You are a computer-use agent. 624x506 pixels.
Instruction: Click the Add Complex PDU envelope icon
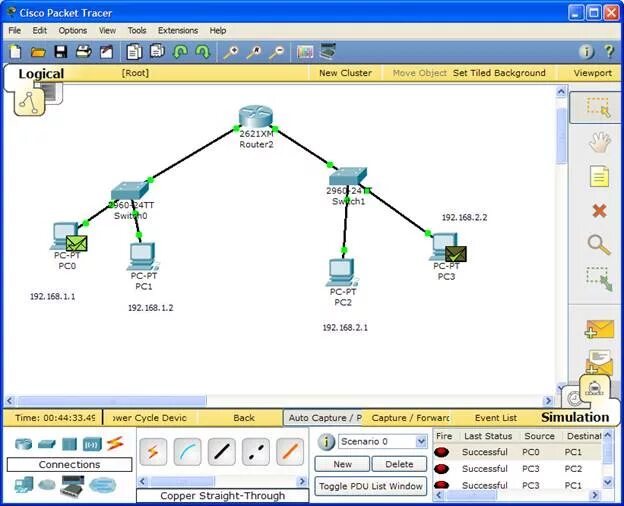point(598,362)
